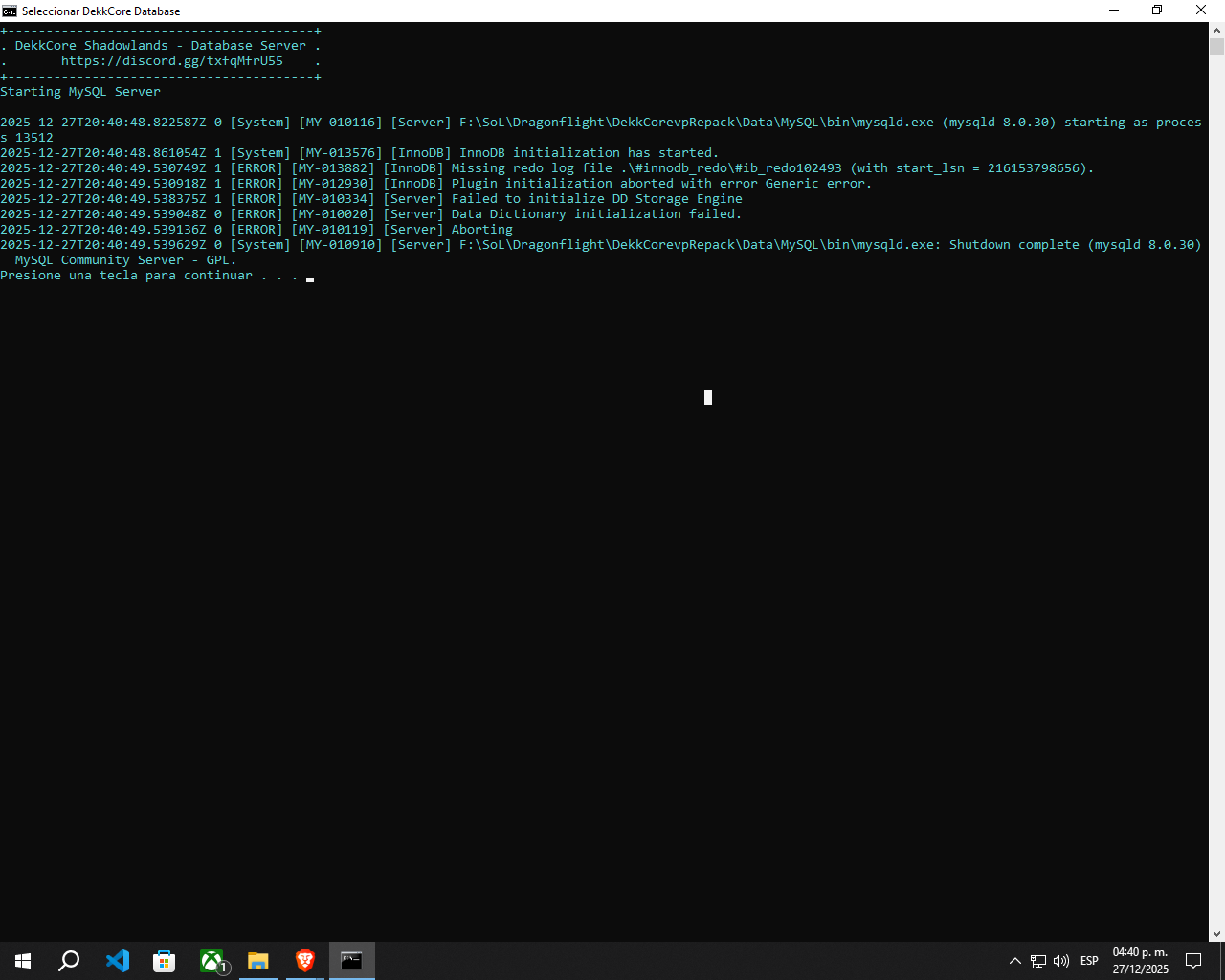The height and width of the screenshot is (980, 1225).
Task: Open the Xbox app on taskbar
Action: pos(212,961)
